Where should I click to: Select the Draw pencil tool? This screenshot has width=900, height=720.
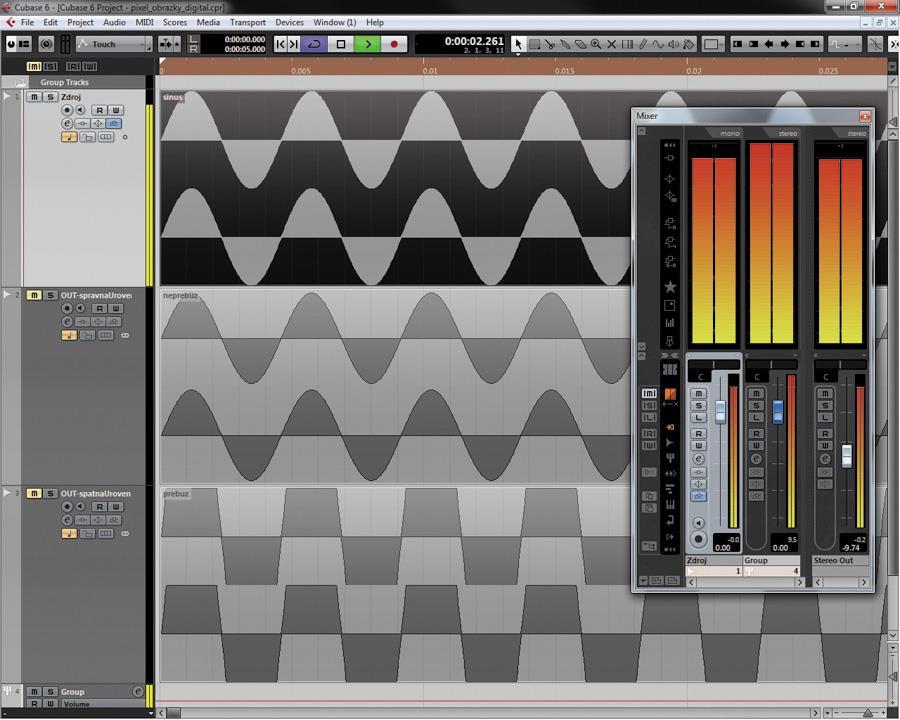click(x=643, y=44)
